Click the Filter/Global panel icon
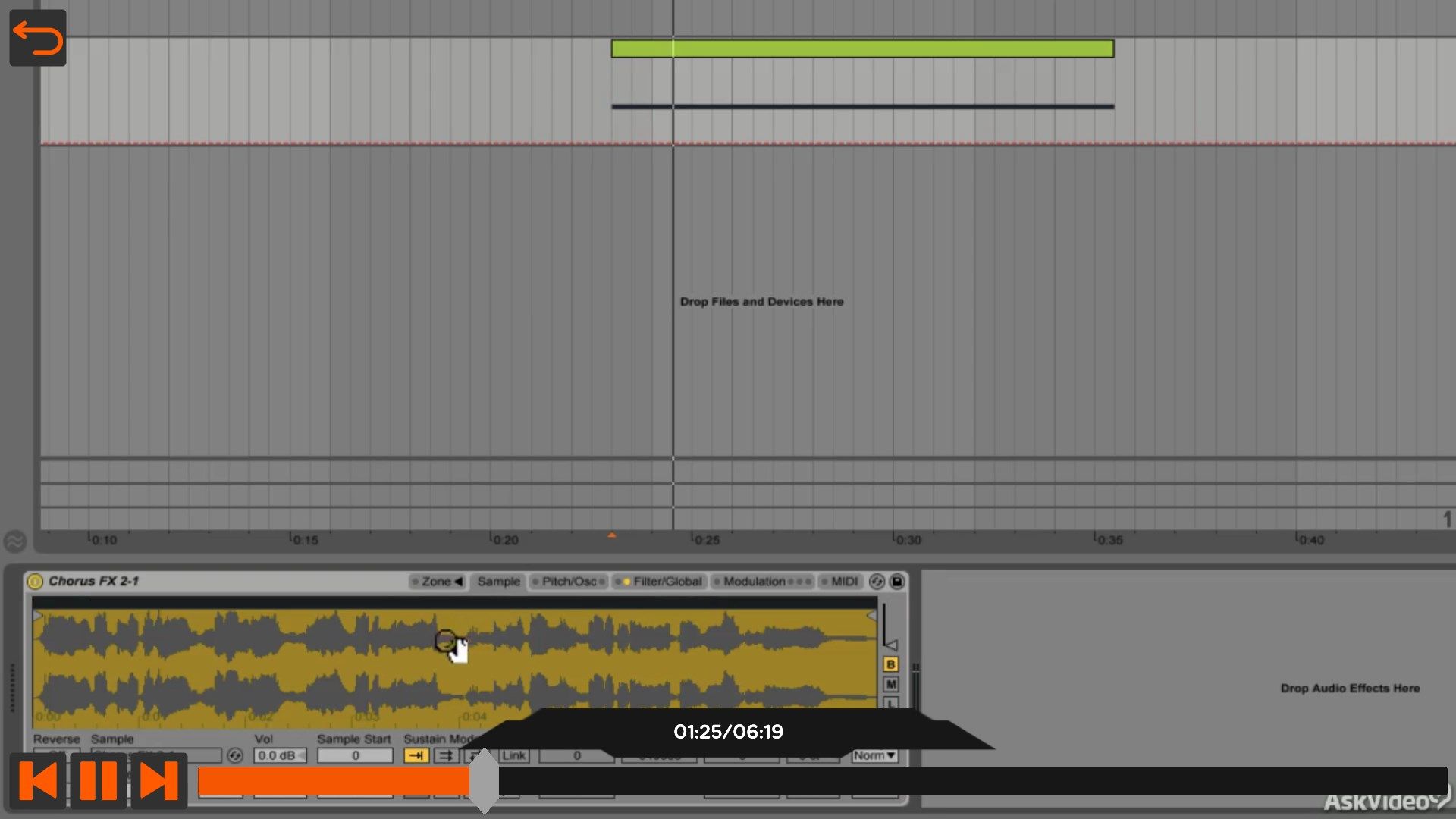 (665, 581)
